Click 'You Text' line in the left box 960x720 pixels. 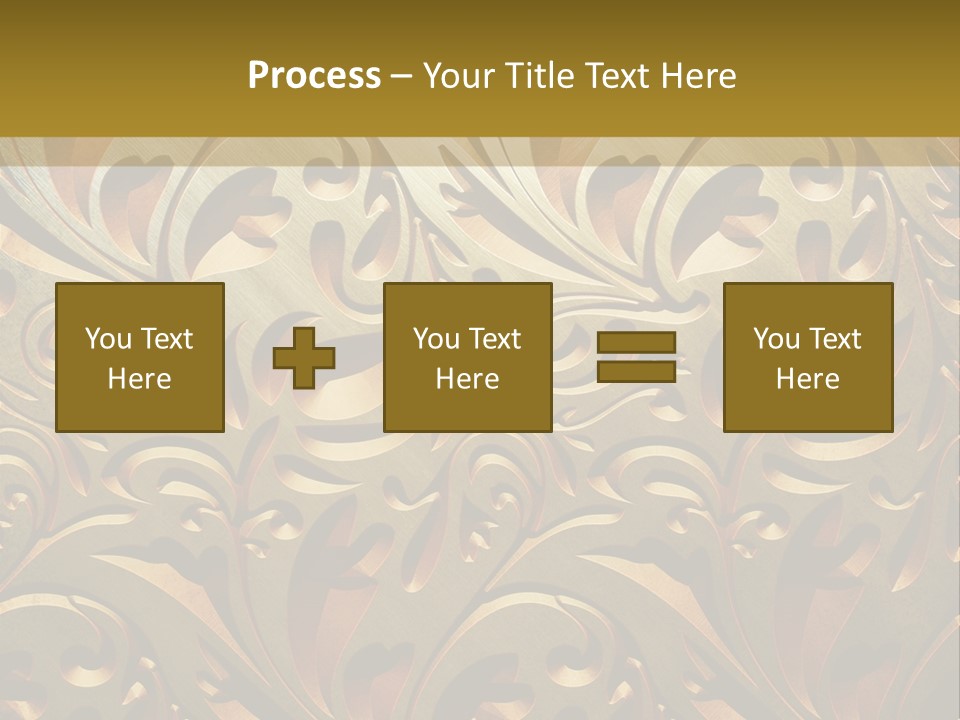pyautogui.click(x=140, y=339)
